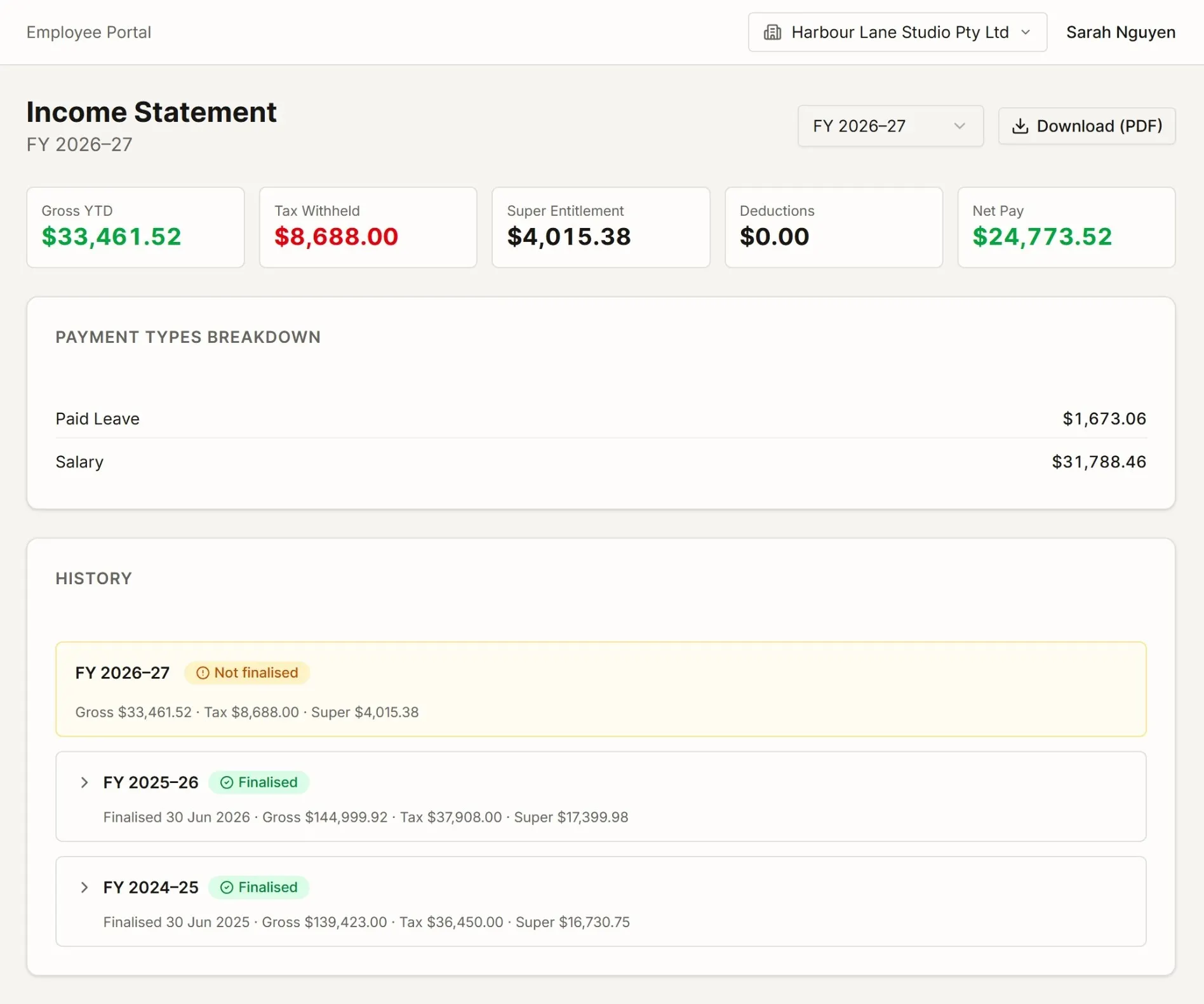Click the Finalised checkmark icon for FY 2025–26
This screenshot has width=1204, height=1004.
[x=227, y=782]
